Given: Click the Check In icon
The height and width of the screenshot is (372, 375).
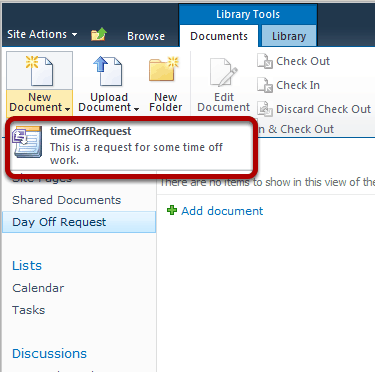Looking at the screenshot, I should coord(265,85).
